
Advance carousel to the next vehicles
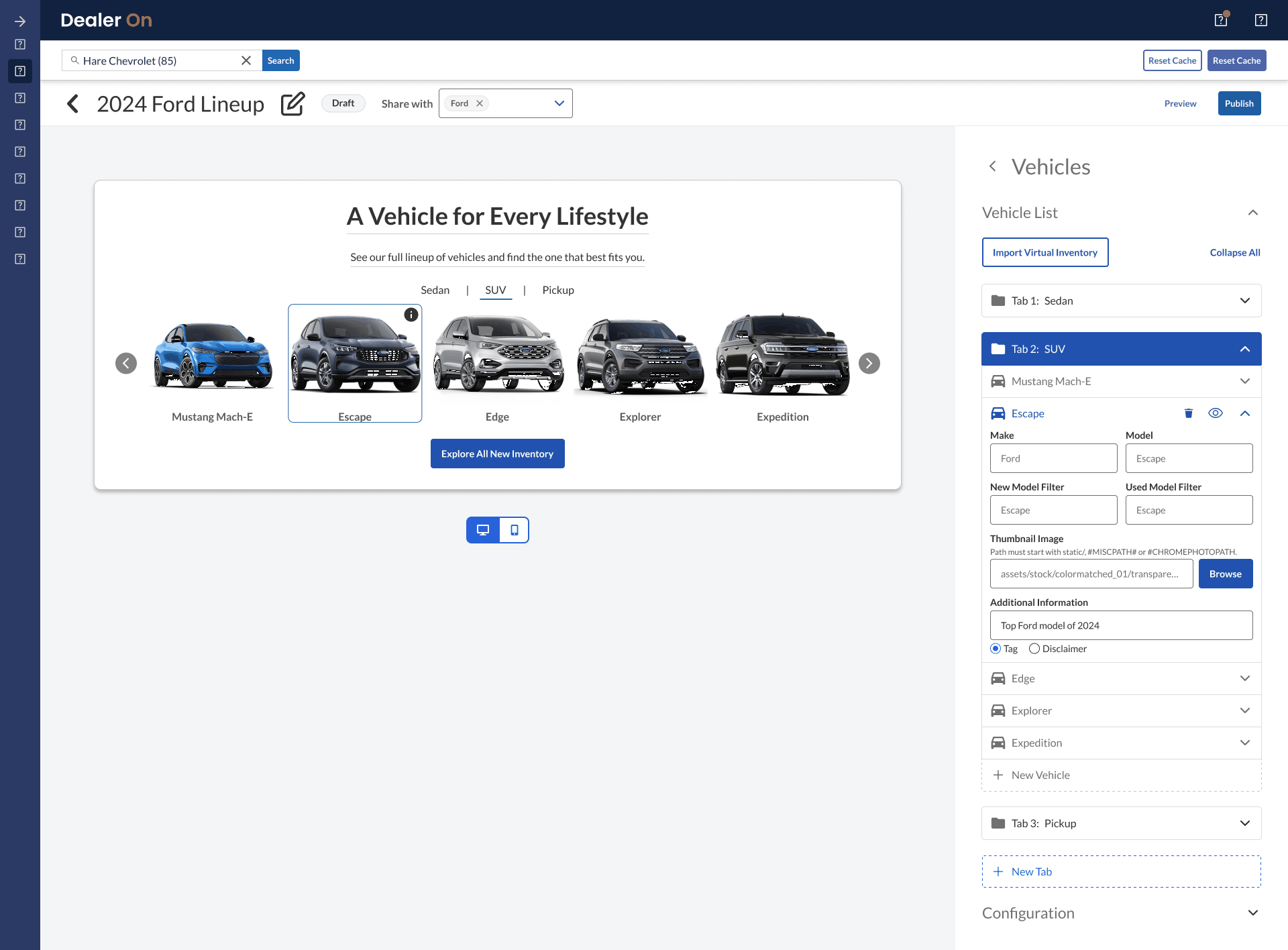869,363
